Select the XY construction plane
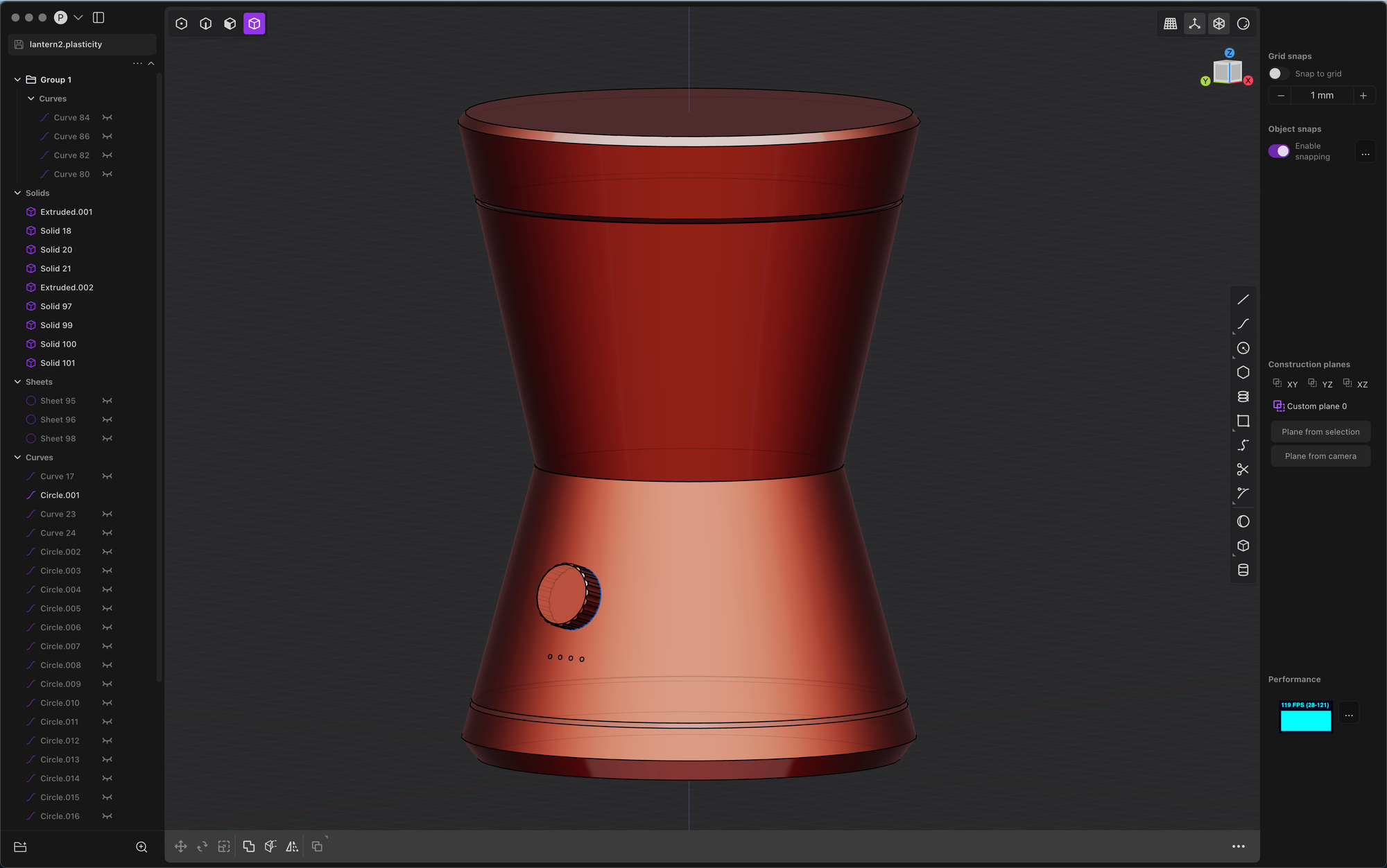1387x868 pixels. click(1286, 384)
